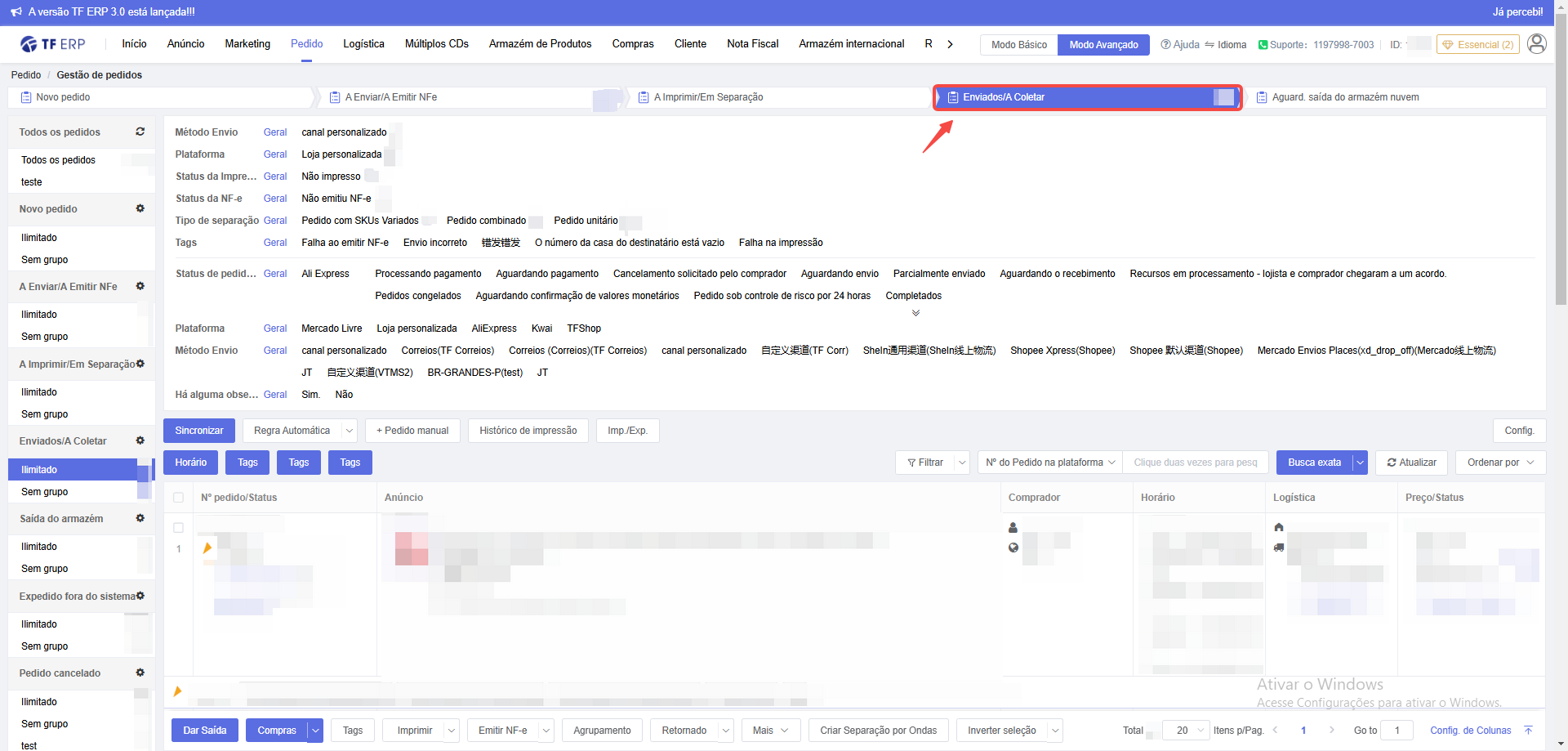Click the Essencial (2) plan badge
This screenshot has width=1568, height=751.
1478,45
